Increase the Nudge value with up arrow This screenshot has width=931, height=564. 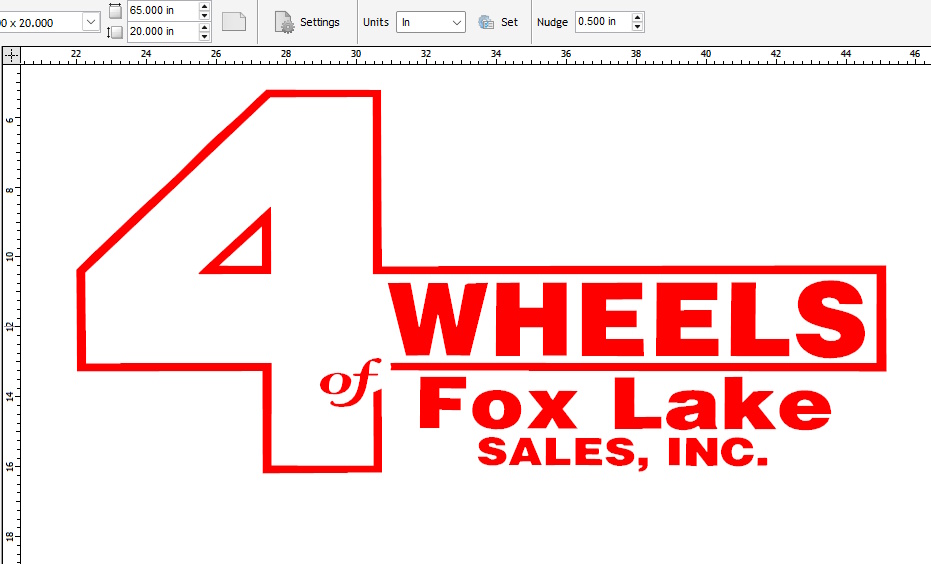(x=638, y=17)
